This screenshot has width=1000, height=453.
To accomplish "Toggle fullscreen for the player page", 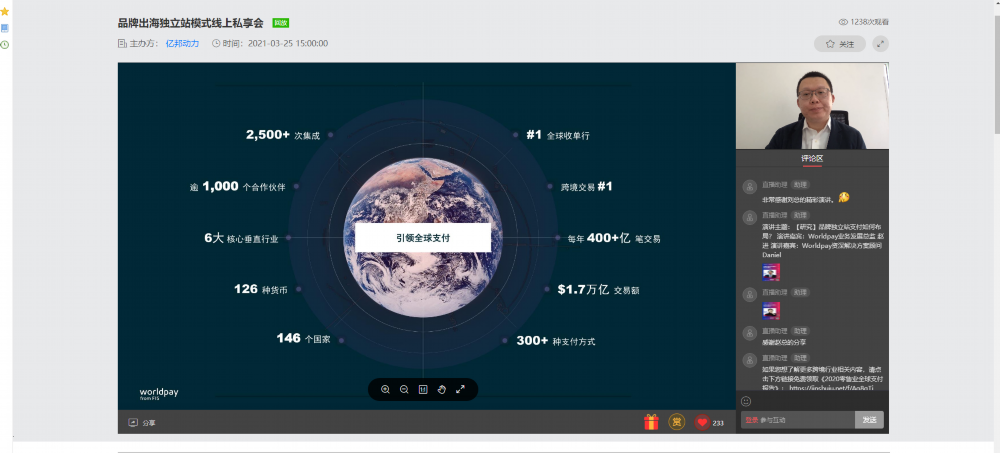I will [880, 44].
